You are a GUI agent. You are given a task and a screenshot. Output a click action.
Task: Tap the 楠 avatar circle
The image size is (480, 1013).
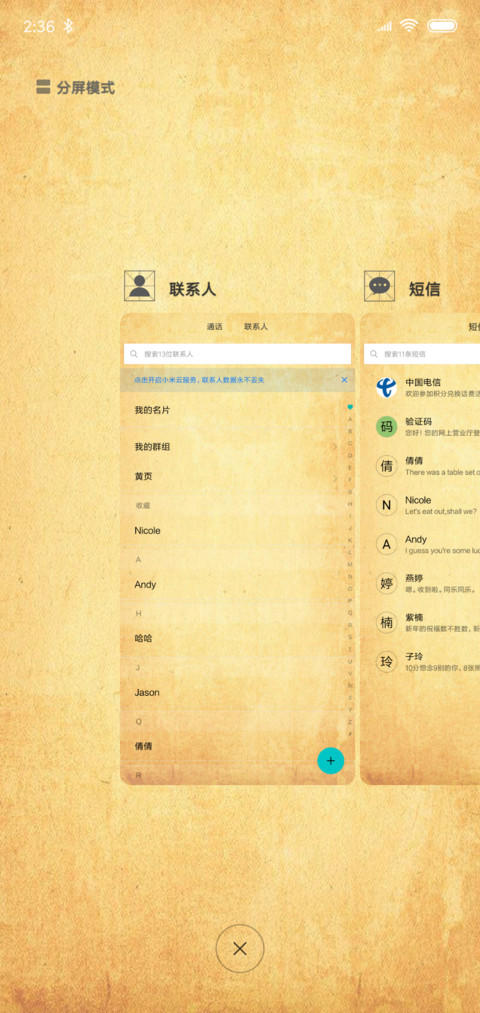386,623
